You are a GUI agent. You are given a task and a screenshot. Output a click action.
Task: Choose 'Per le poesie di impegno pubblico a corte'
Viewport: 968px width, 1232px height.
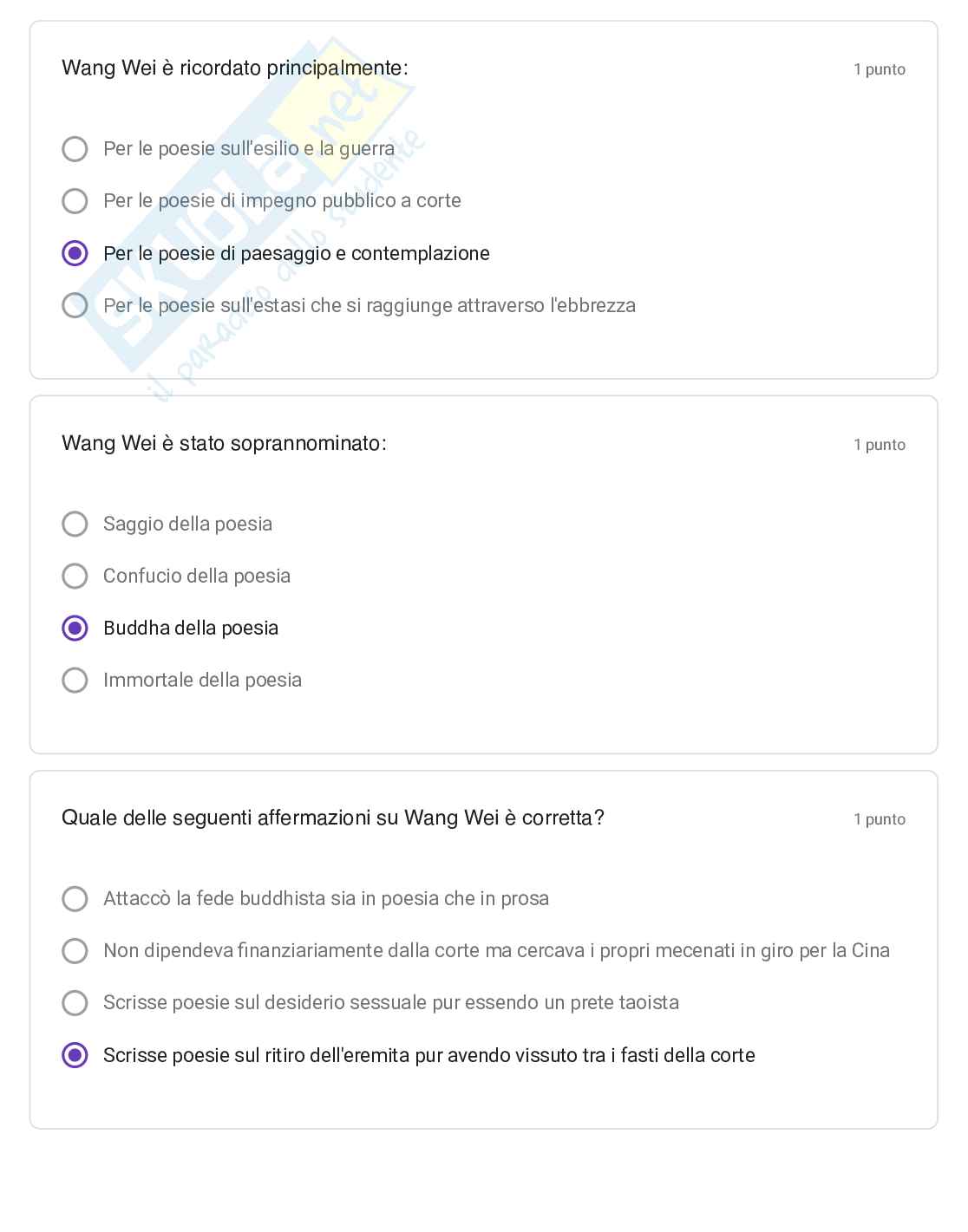point(75,201)
